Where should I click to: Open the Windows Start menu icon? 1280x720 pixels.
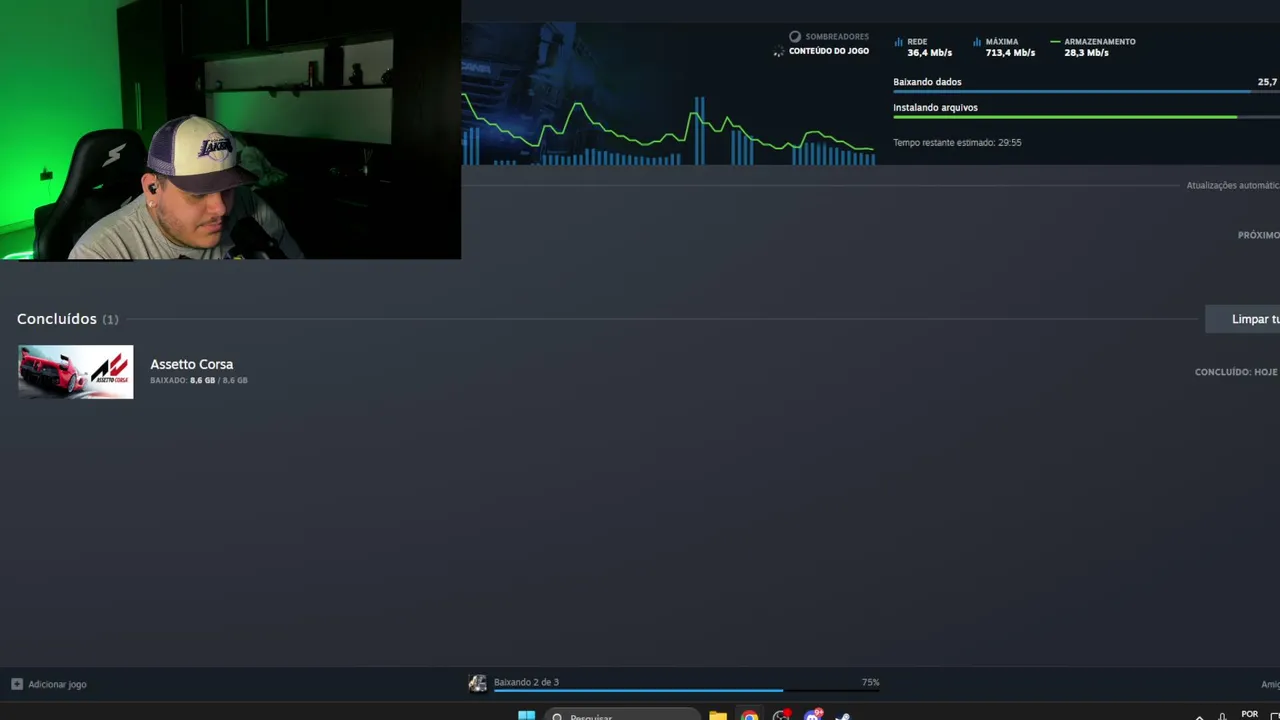click(526, 715)
